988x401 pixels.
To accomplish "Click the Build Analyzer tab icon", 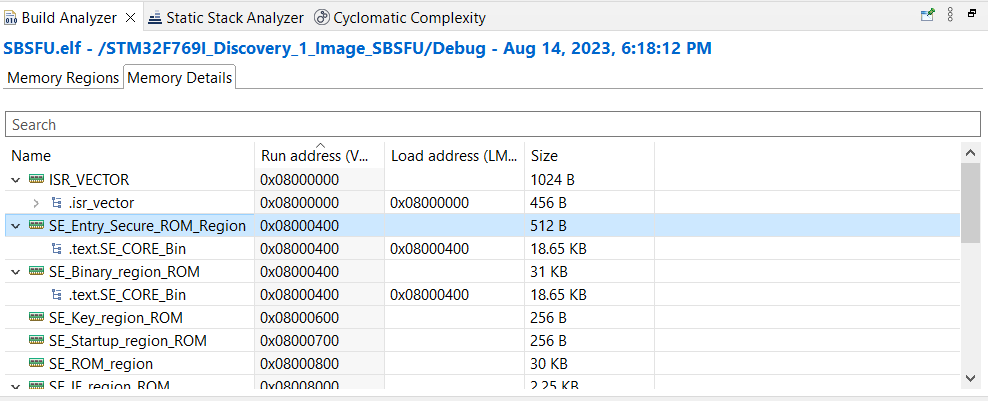I will tap(11, 17).
